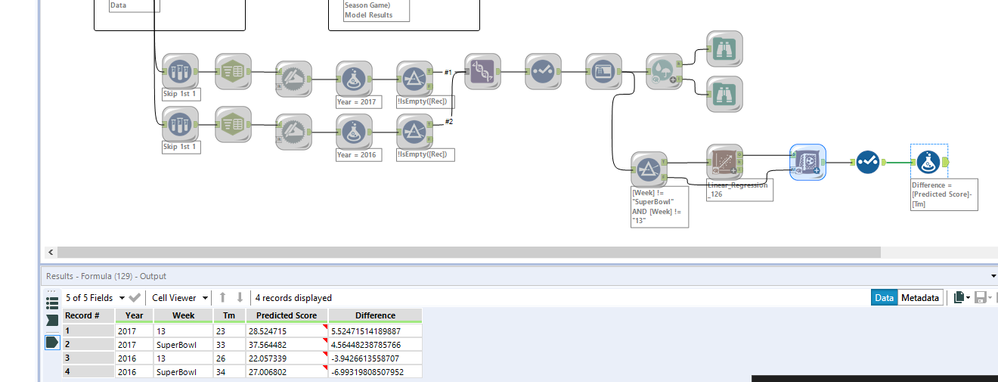Viewport: 998px width, 382px height.
Task: Select the Formula tool annotated Year = 2017
Action: pos(354,79)
